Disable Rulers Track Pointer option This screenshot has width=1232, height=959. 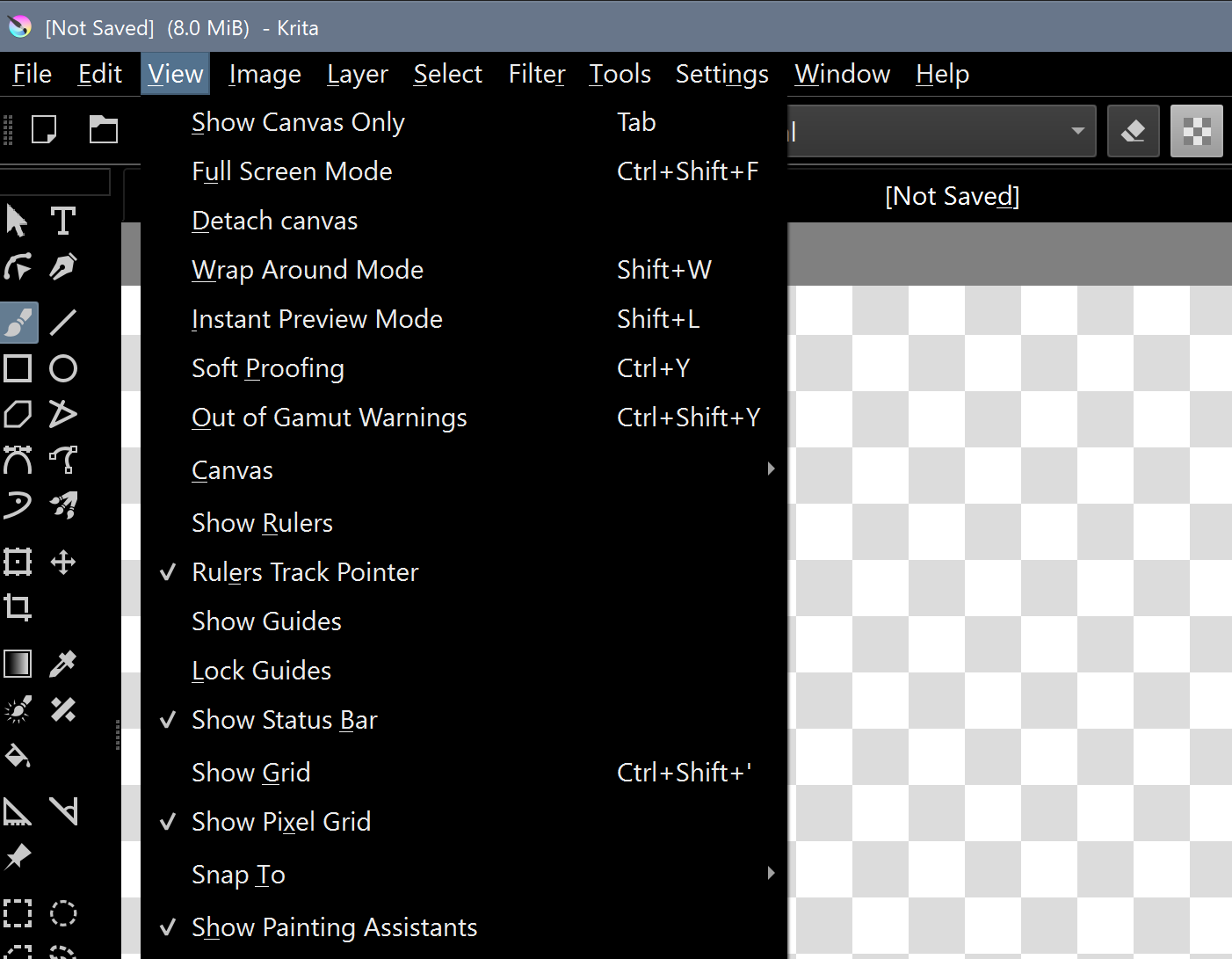[x=305, y=572]
